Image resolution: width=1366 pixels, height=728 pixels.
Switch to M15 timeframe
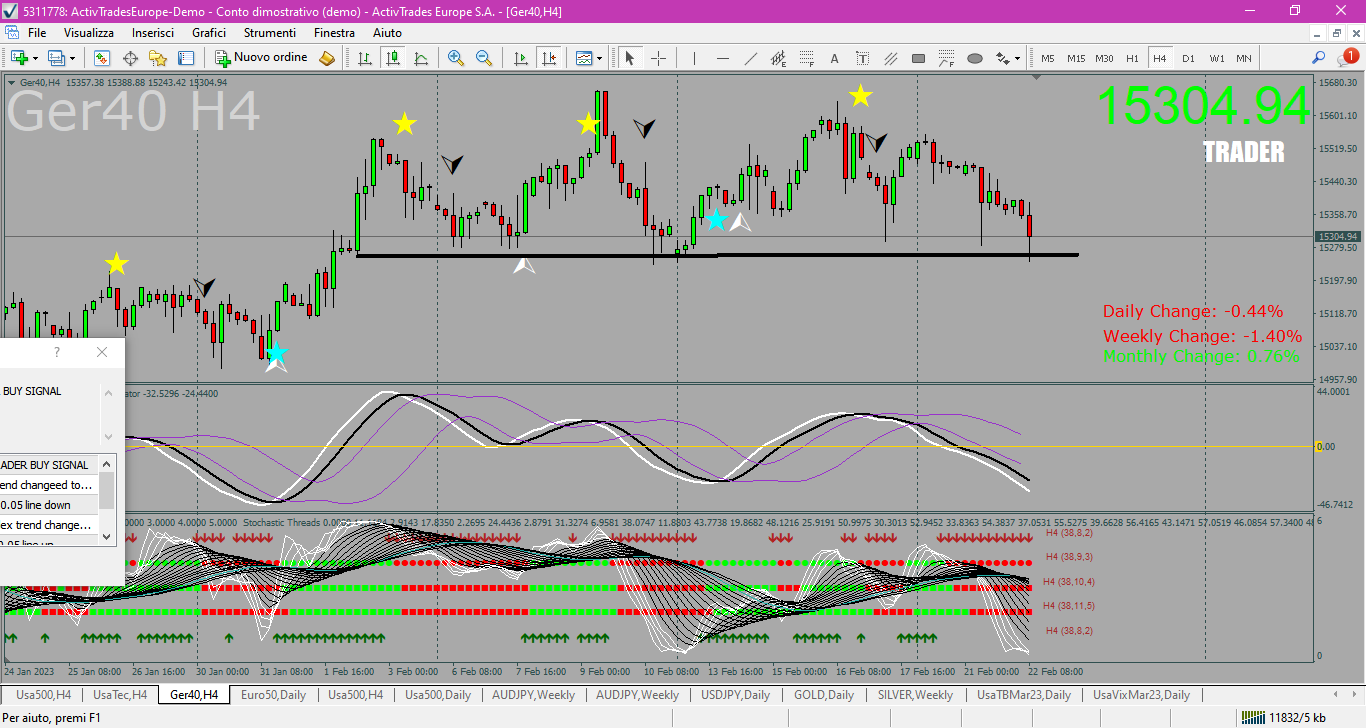tap(1075, 58)
